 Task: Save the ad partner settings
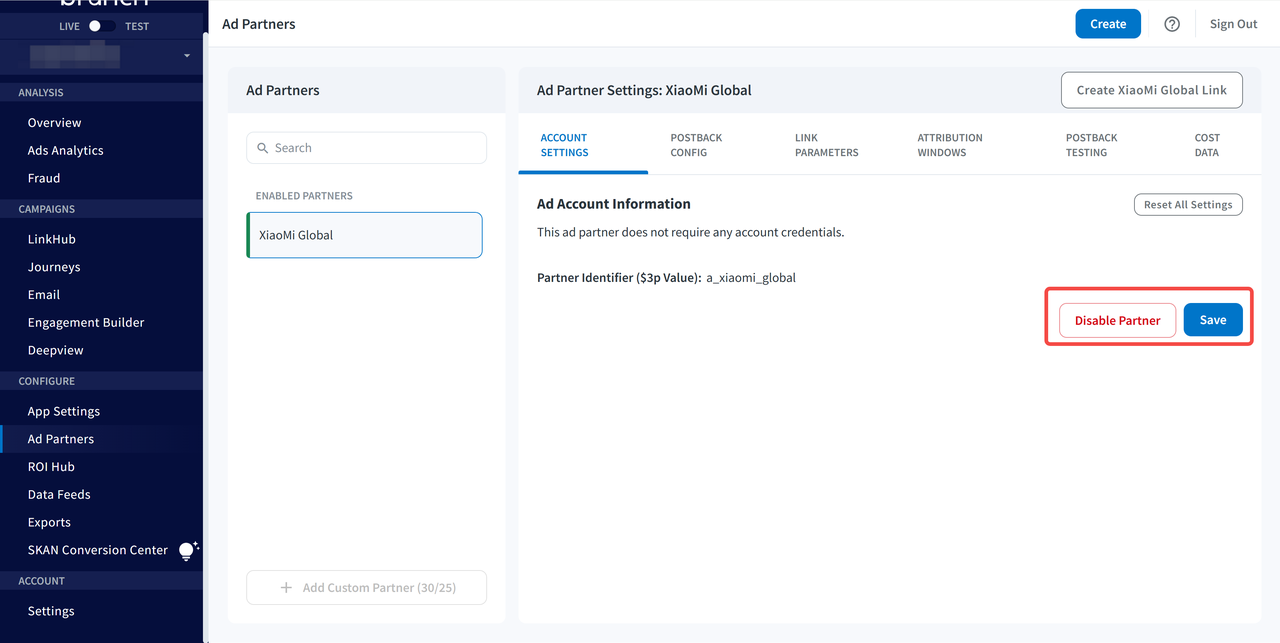pyautogui.click(x=1212, y=320)
